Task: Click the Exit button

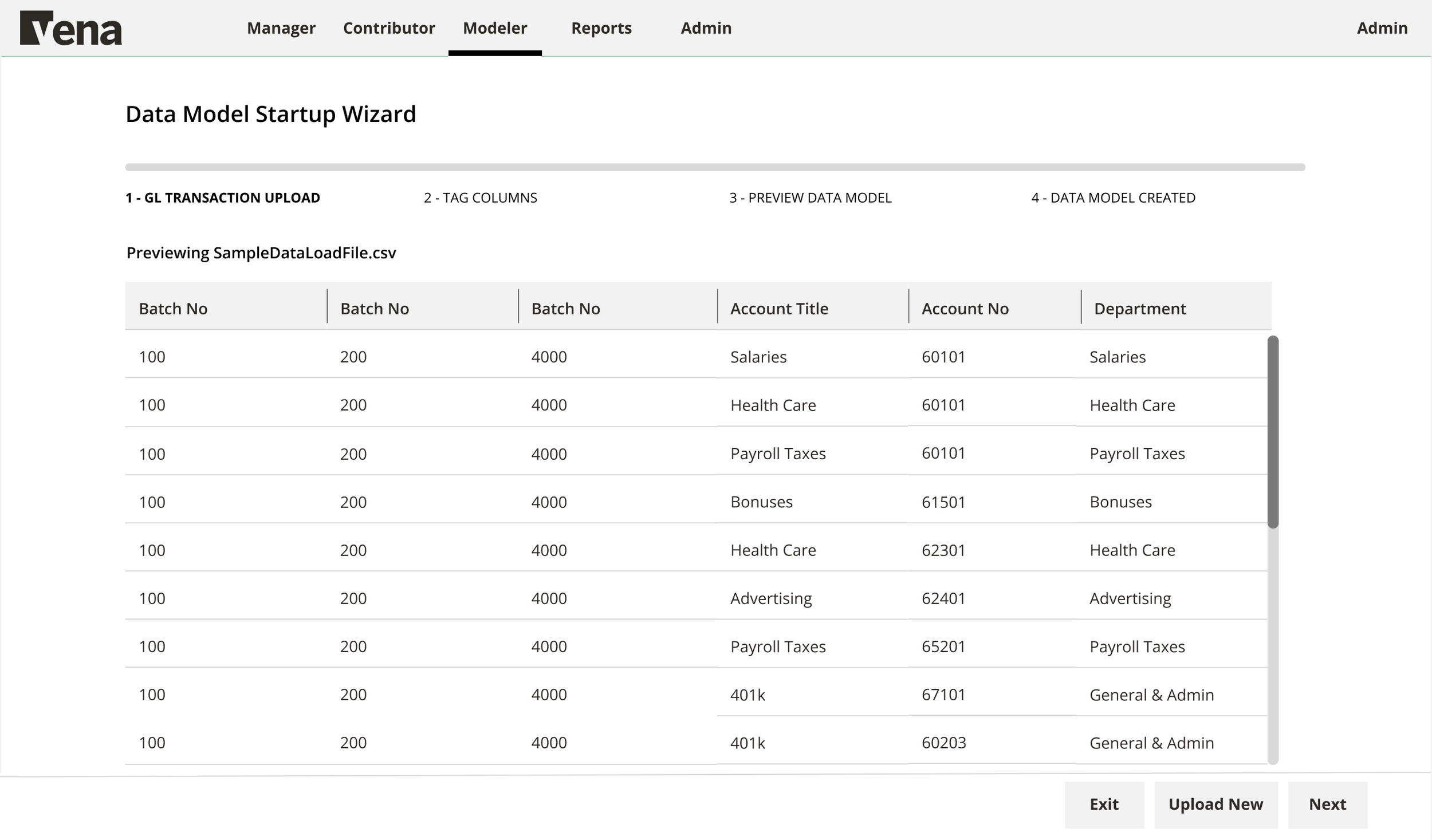Action: coord(1104,804)
